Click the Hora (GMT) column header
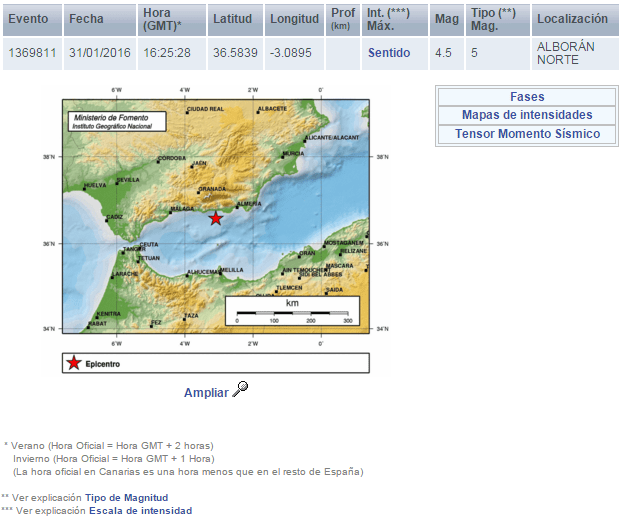This screenshot has width=623, height=521. tap(172, 20)
